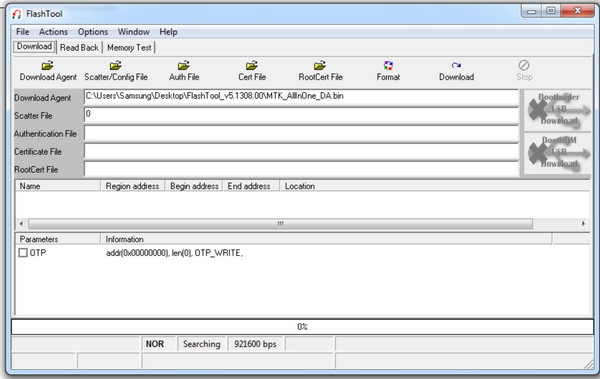Viewport: 600px width, 379px height.
Task: Click the NOR status bar entry
Action: point(159,344)
